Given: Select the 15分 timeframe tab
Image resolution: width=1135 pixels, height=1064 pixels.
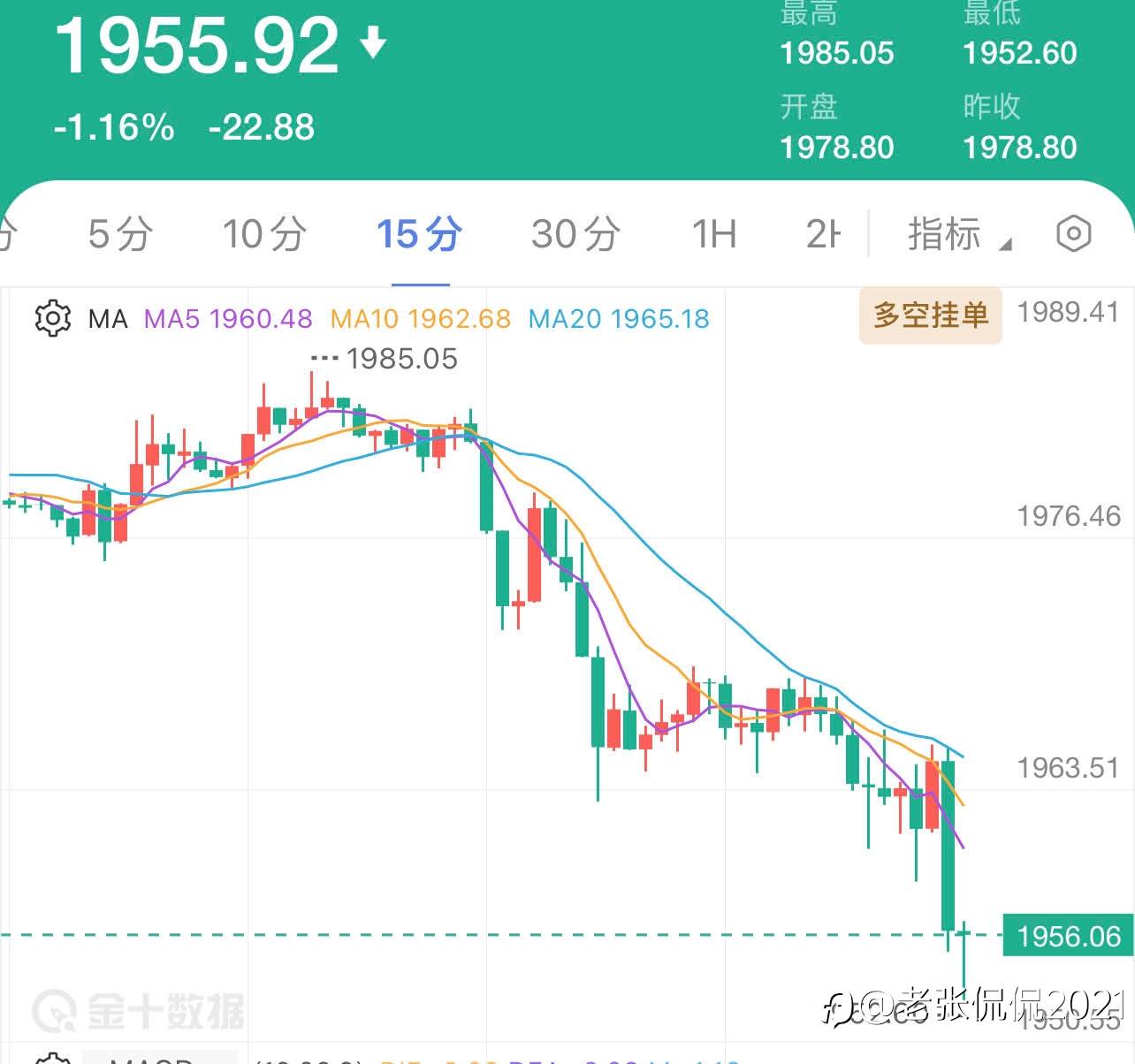Looking at the screenshot, I should coord(420,234).
